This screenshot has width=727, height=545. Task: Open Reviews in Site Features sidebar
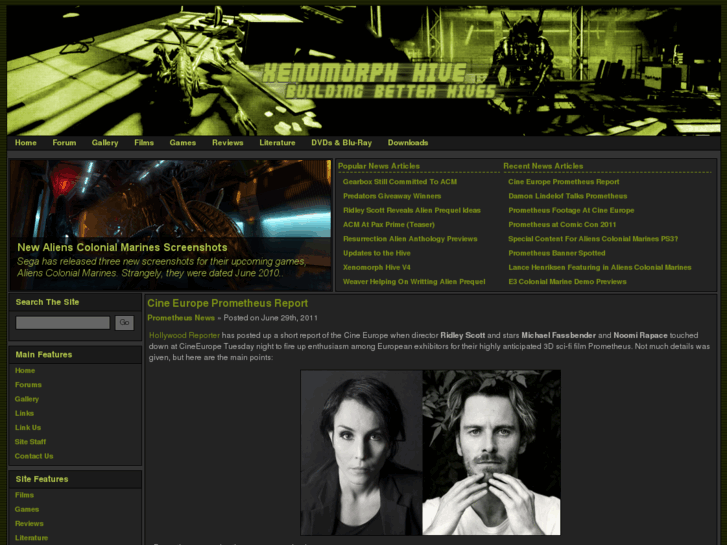coord(29,524)
